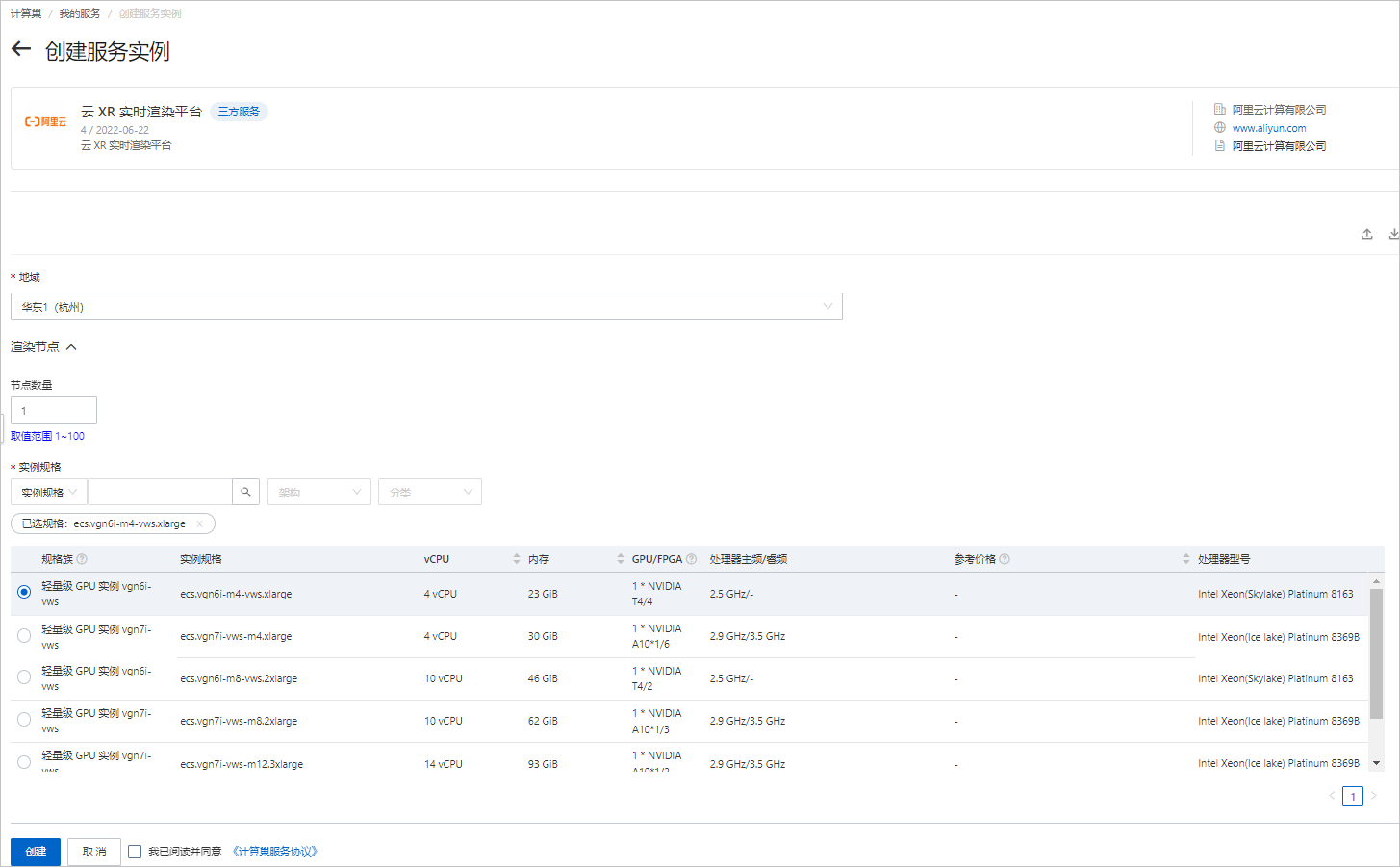Click the globe icon beside www.aliyun.com
This screenshot has width=1400, height=867.
1220,128
